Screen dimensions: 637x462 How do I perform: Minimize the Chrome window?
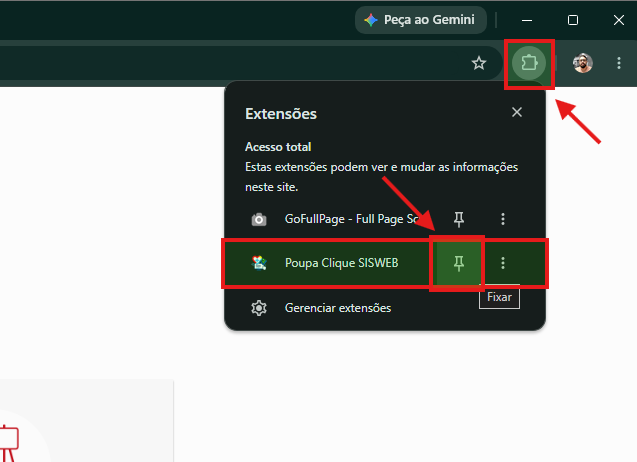527,20
